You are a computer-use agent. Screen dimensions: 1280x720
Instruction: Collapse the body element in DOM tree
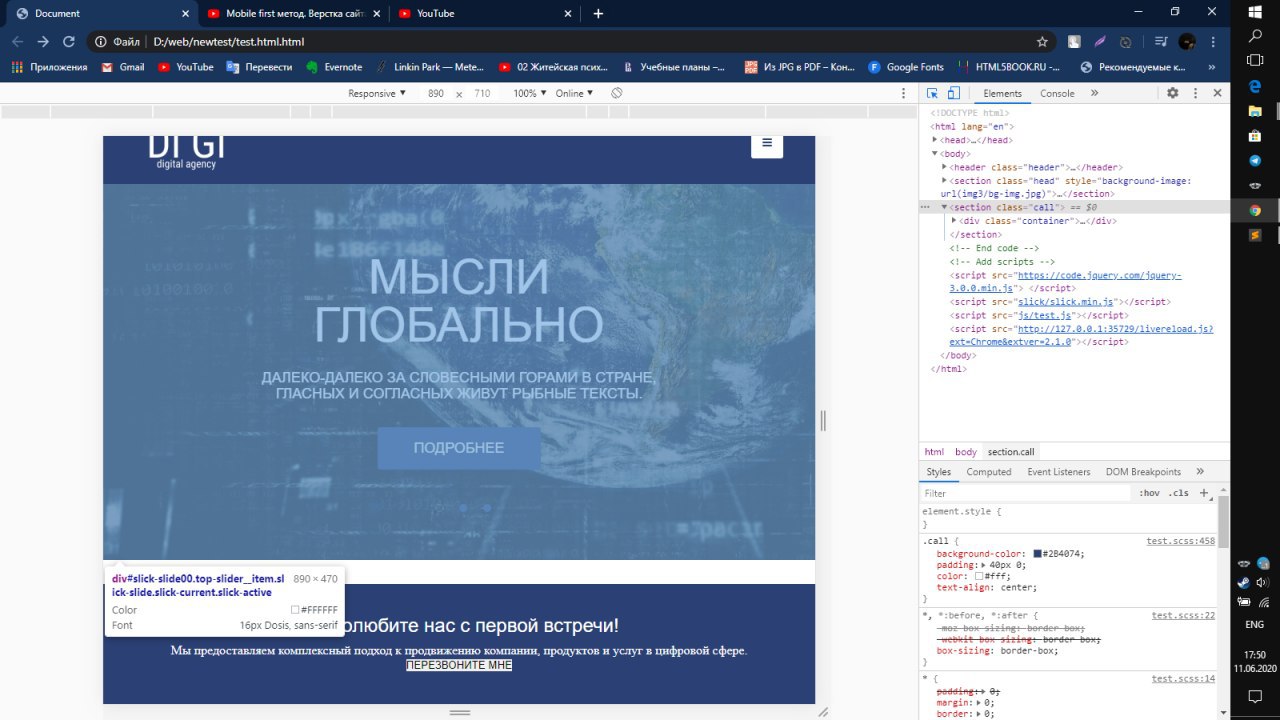pyautogui.click(x=935, y=154)
